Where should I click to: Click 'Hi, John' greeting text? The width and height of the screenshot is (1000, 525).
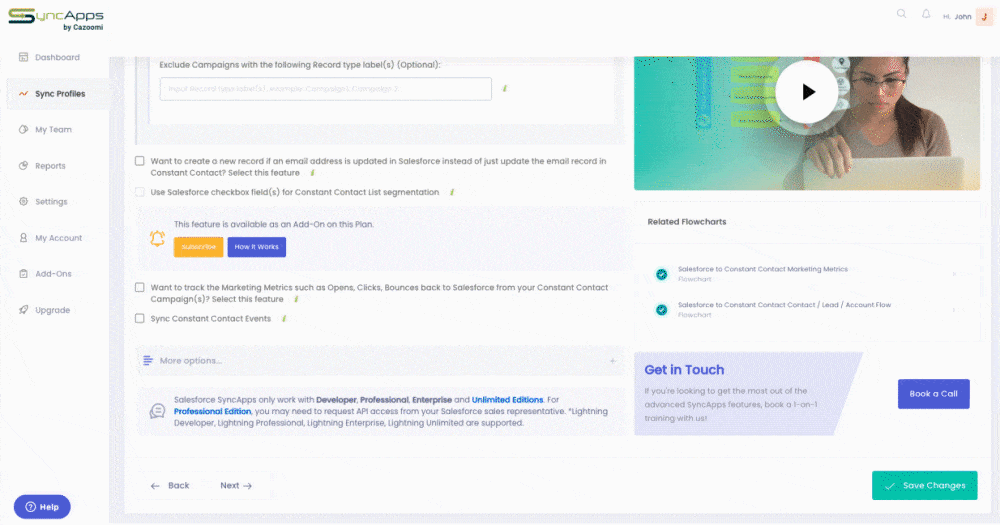click(x=957, y=17)
